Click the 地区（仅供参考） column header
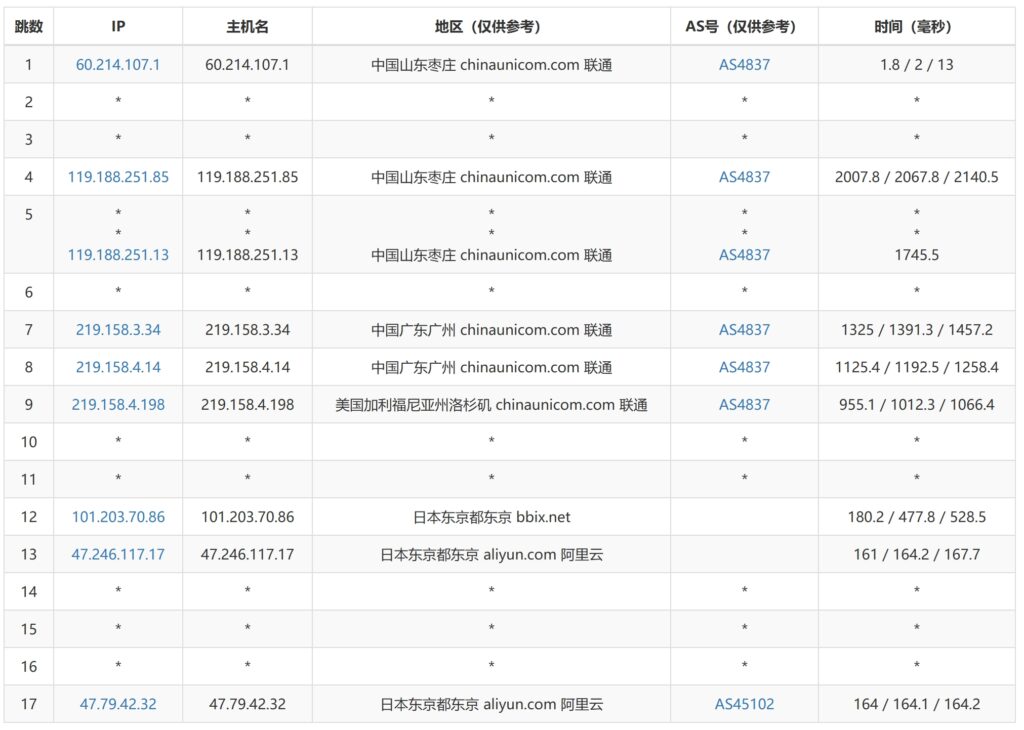The height and width of the screenshot is (730, 1024). click(491, 27)
